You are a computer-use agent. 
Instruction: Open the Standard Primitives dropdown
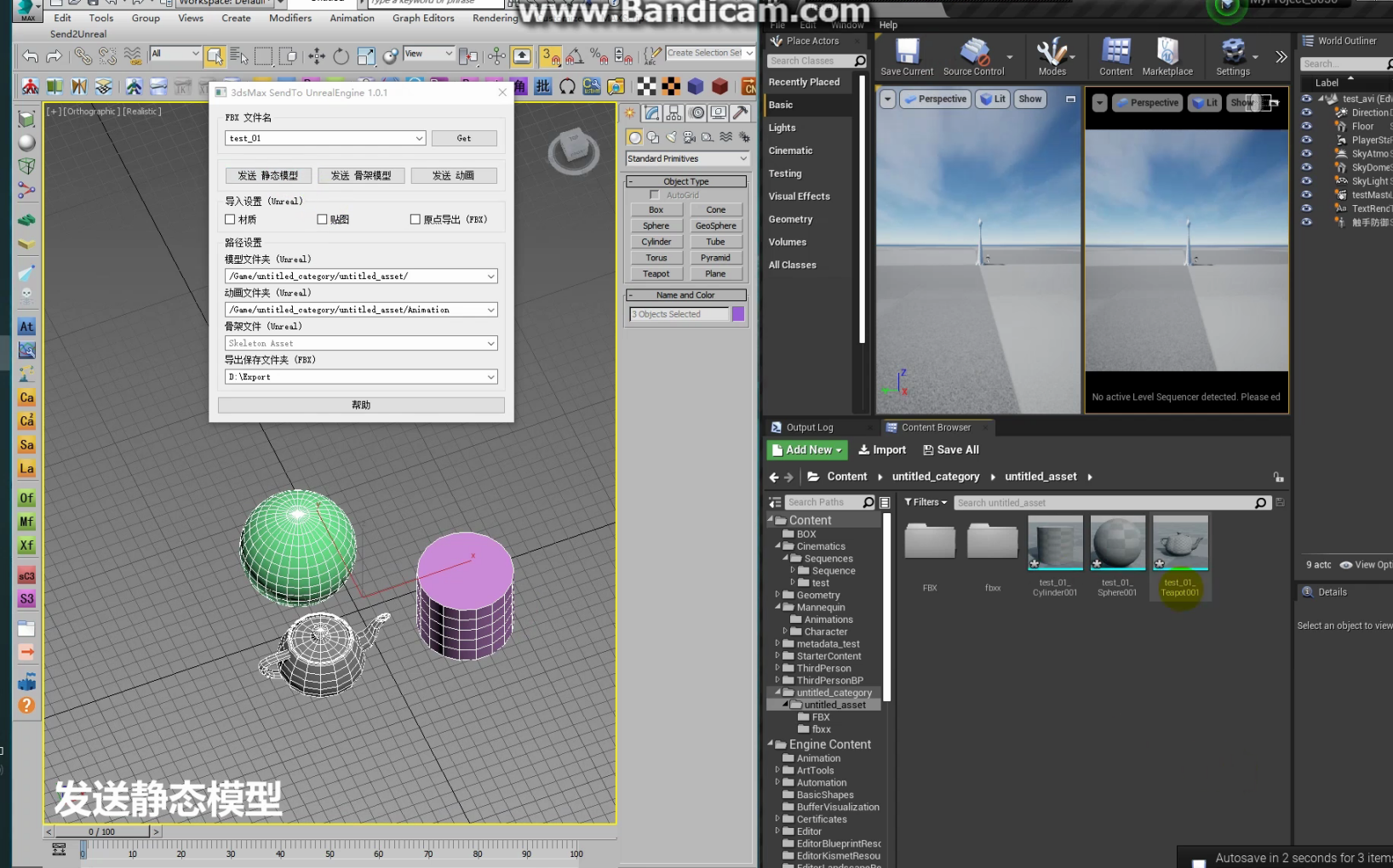tap(687, 159)
